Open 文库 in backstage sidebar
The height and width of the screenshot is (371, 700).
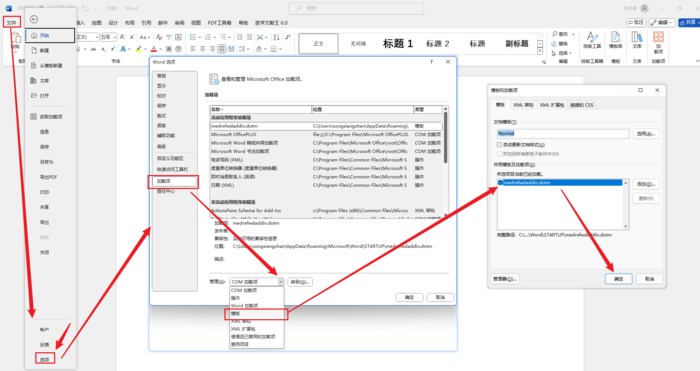point(40,81)
